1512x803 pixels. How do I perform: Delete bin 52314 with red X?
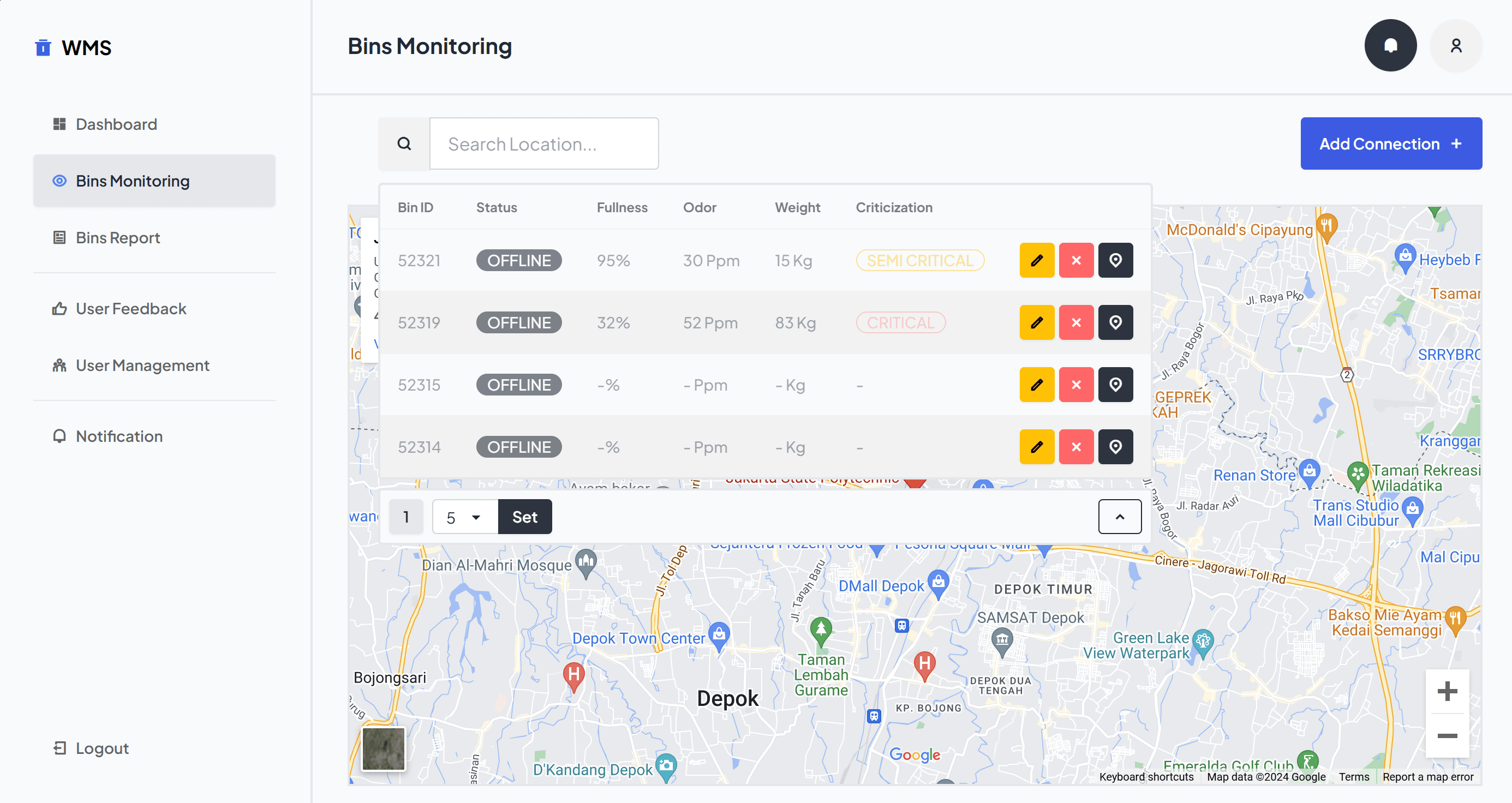[x=1076, y=447]
